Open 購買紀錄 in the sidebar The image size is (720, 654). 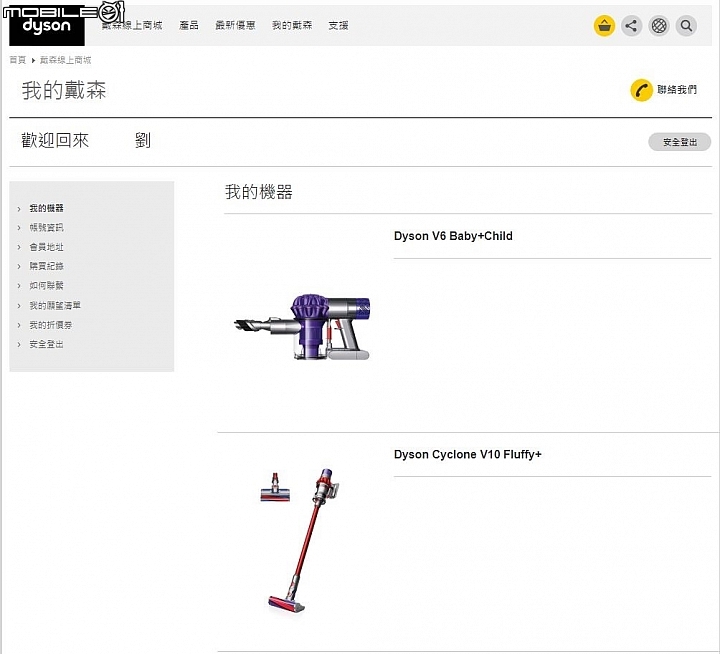[x=46, y=266]
